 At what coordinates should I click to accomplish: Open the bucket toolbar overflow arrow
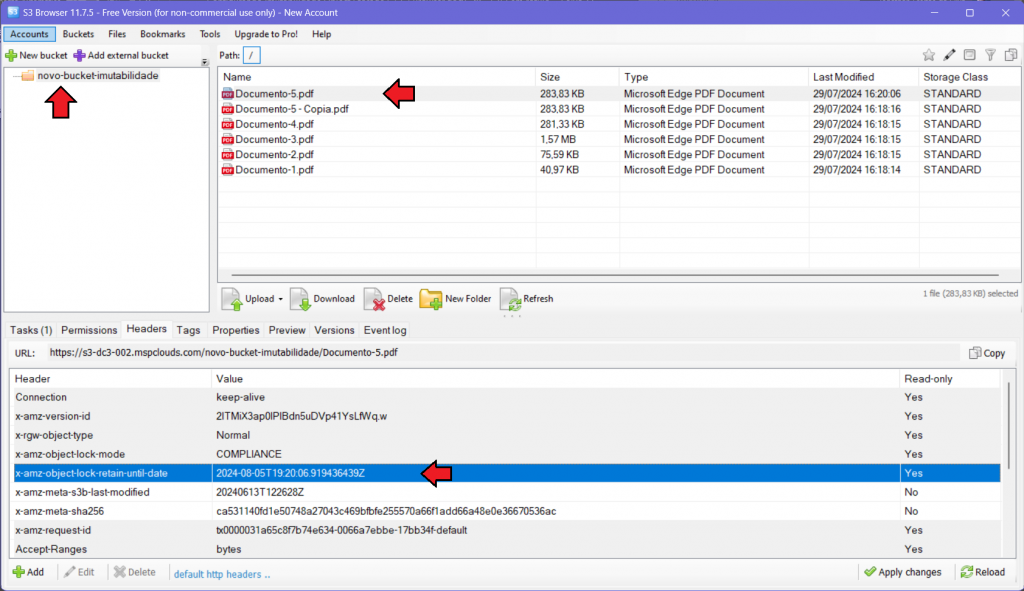[x=204, y=62]
